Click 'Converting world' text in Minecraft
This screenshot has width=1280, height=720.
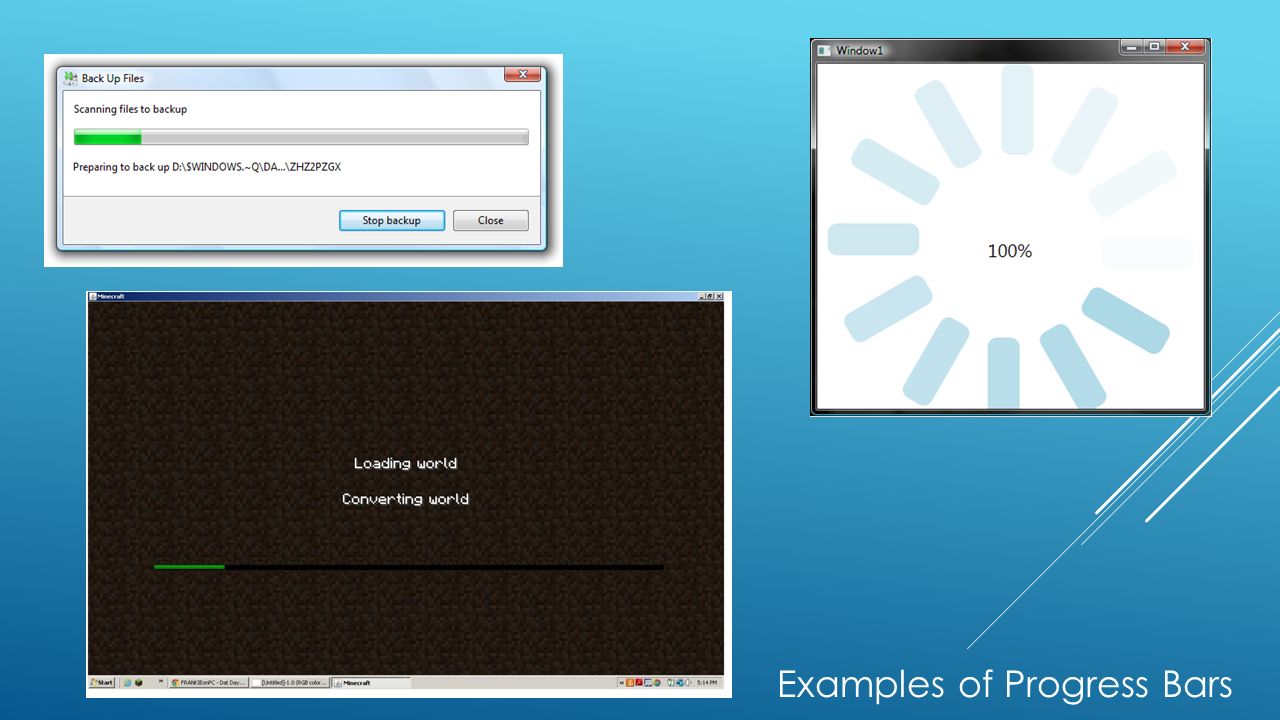(x=405, y=499)
